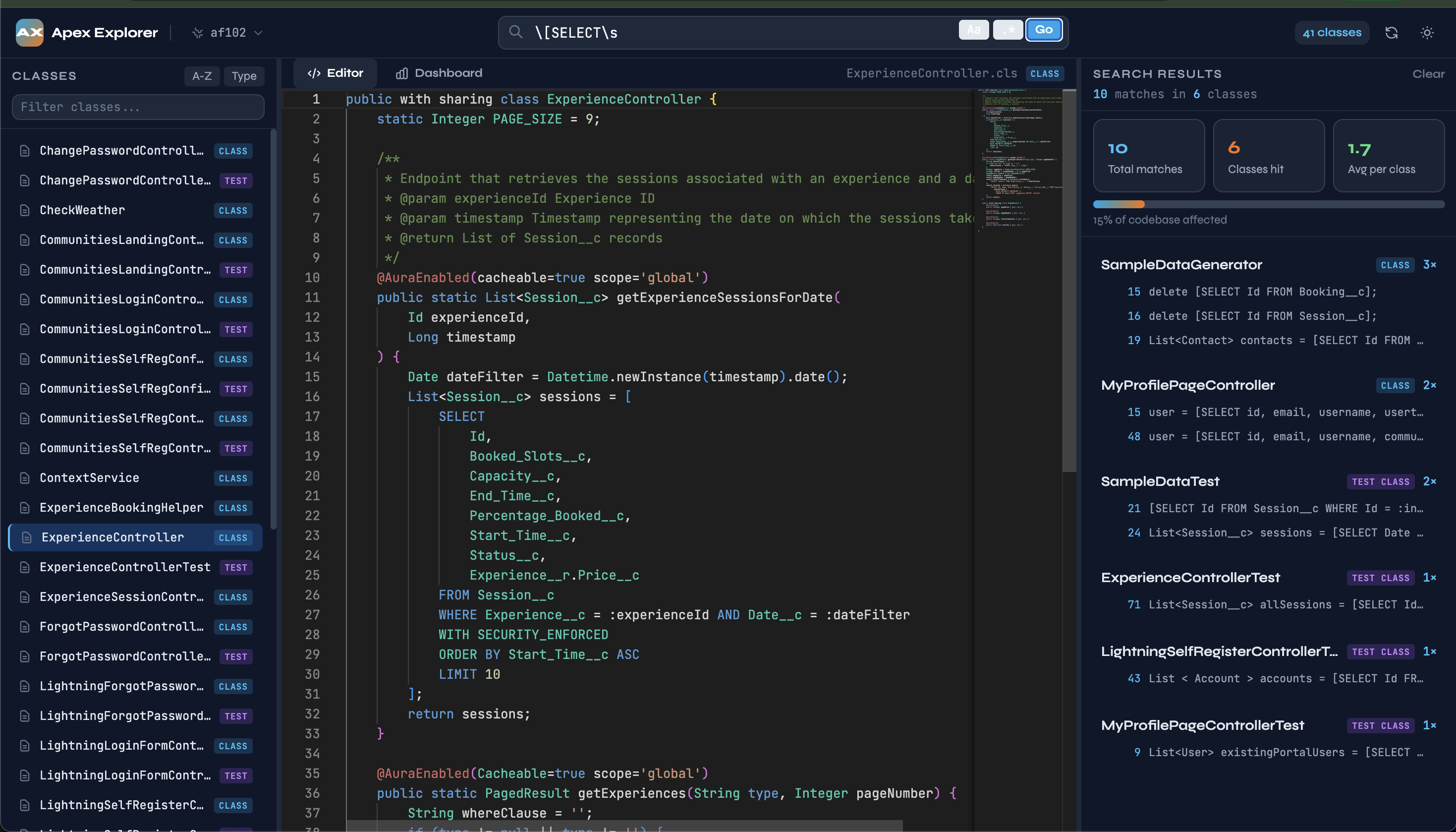The height and width of the screenshot is (832, 1456).
Task: Click the codebase affected progress bar
Action: (1268, 204)
